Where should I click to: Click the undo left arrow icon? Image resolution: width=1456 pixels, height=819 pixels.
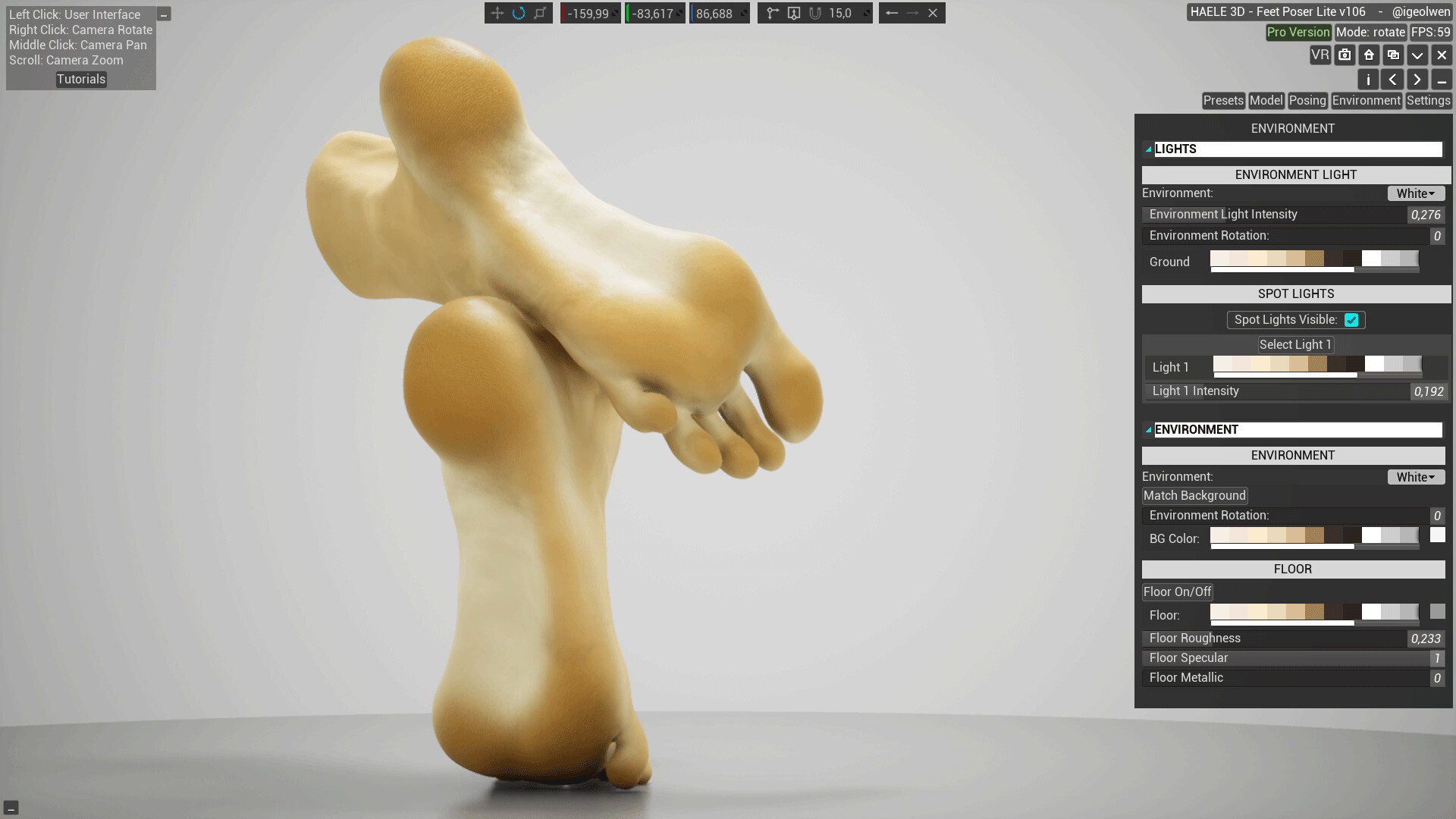892,13
